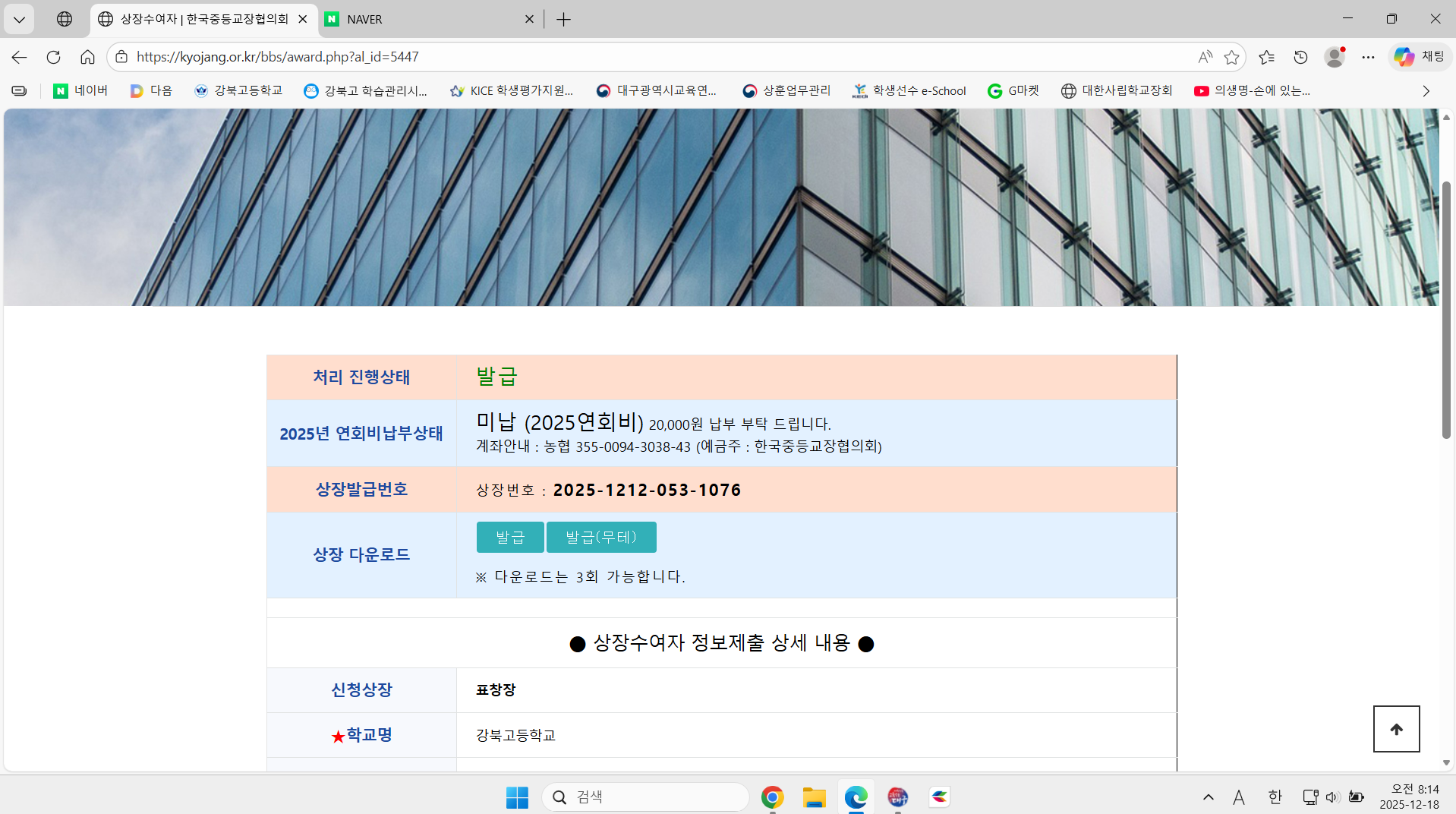Click the scroll-to-top arrow button

(x=1396, y=729)
